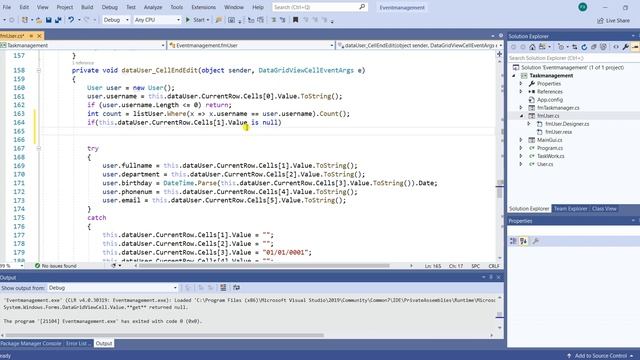Switch to Class View tab
The height and width of the screenshot is (360, 640).
[604, 209]
